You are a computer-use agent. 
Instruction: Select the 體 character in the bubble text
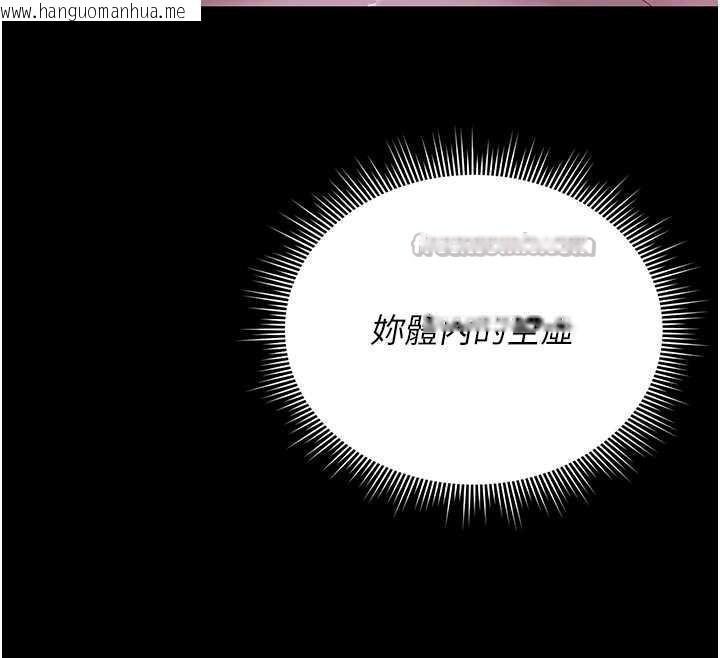pos(420,330)
